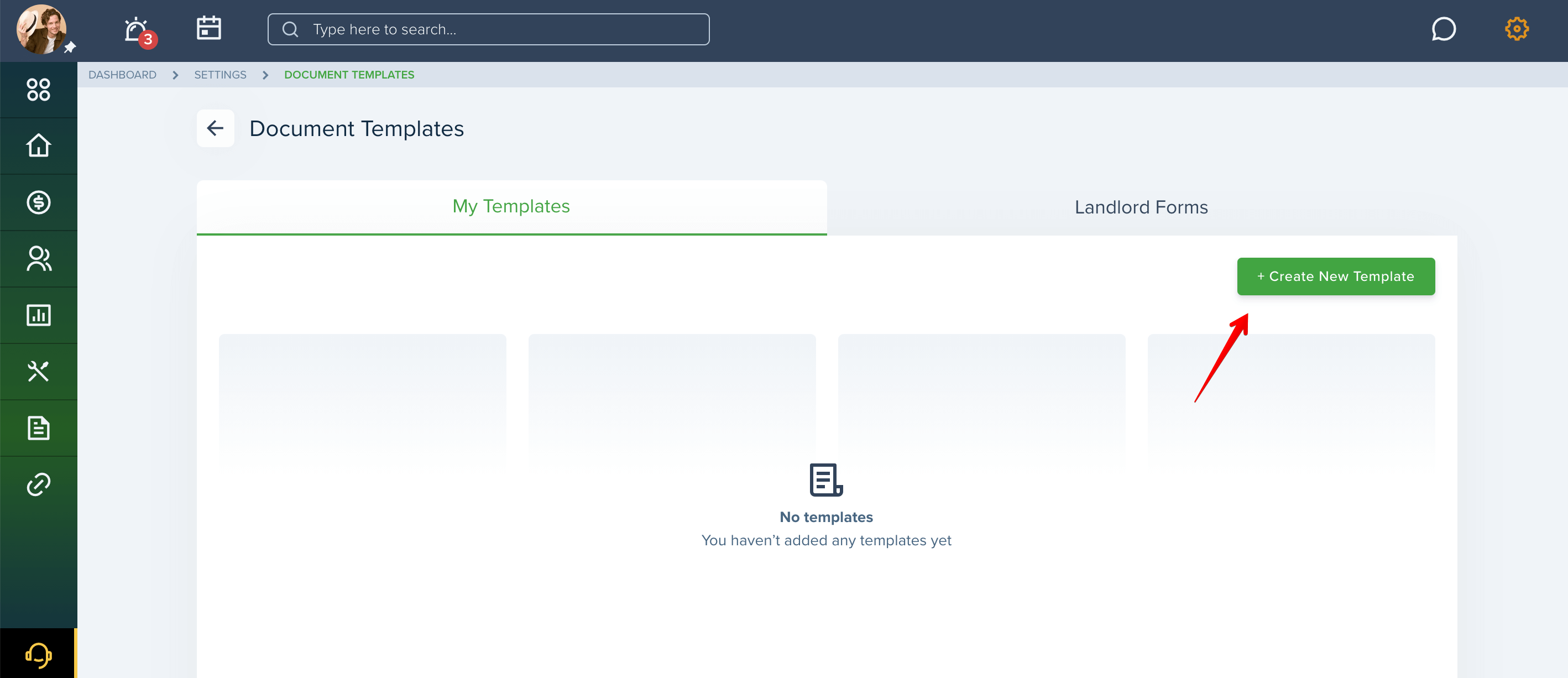Open the documents page icon in sidebar
Viewport: 1568px width, 678px height.
(38, 428)
